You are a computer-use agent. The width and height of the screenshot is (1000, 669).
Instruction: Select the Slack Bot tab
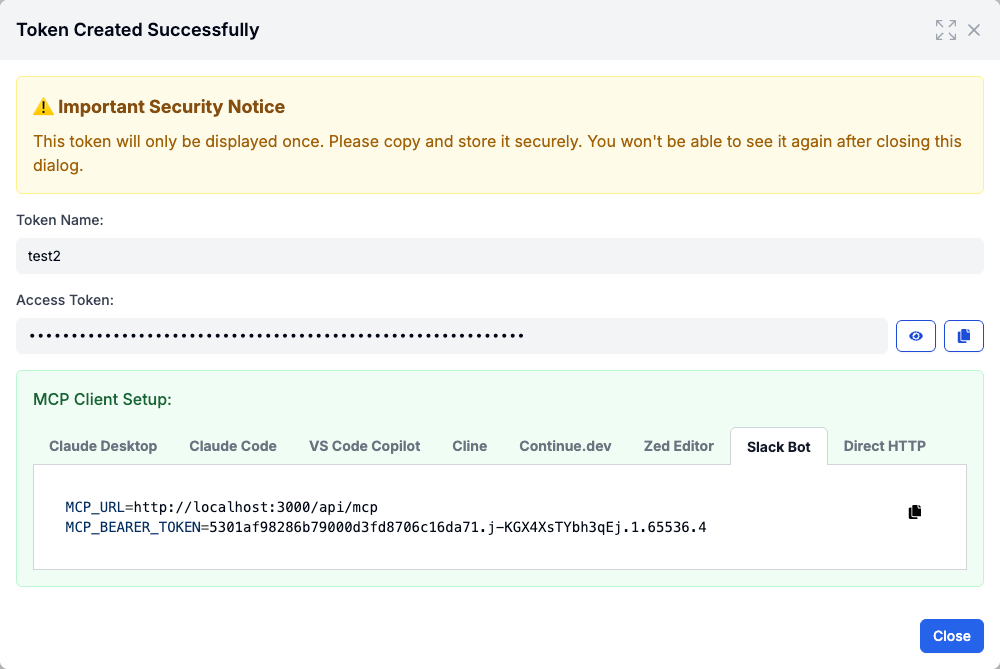tap(779, 447)
